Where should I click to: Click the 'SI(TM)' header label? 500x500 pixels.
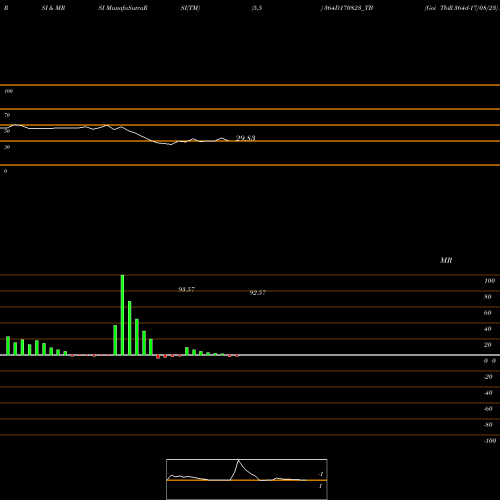[x=190, y=8]
